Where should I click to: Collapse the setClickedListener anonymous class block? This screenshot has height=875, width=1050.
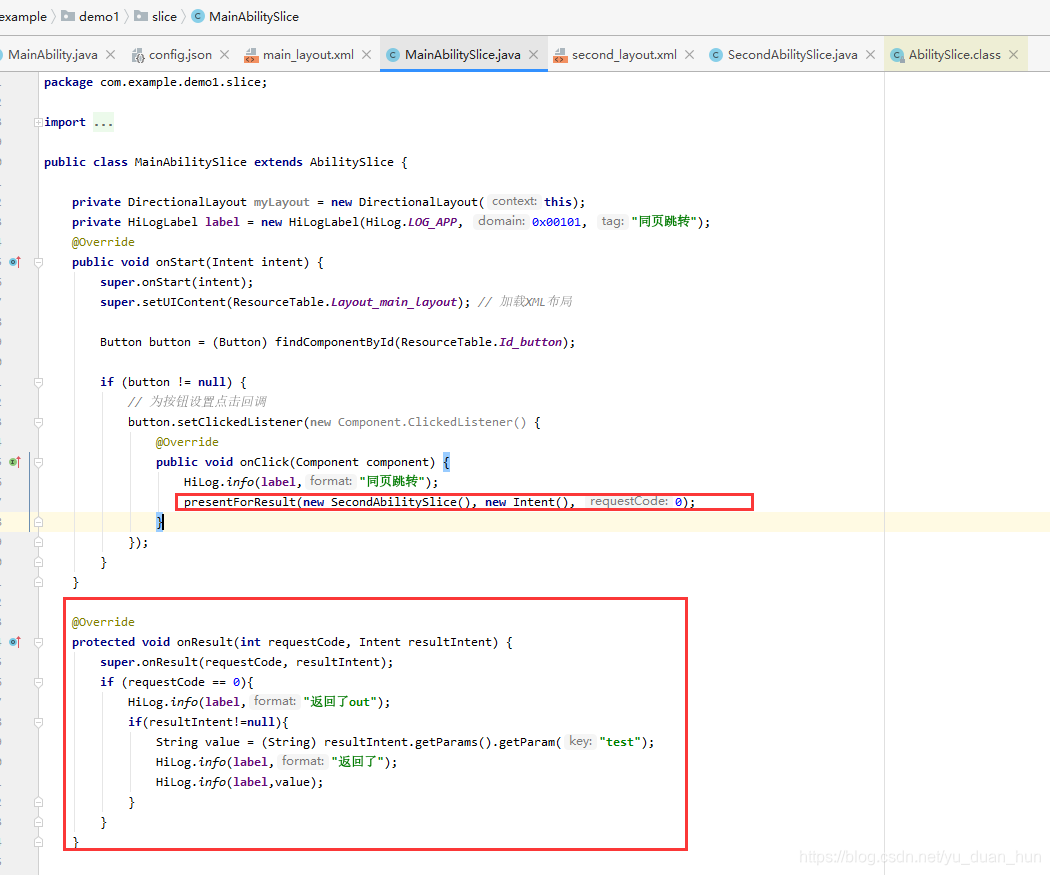coord(38,422)
